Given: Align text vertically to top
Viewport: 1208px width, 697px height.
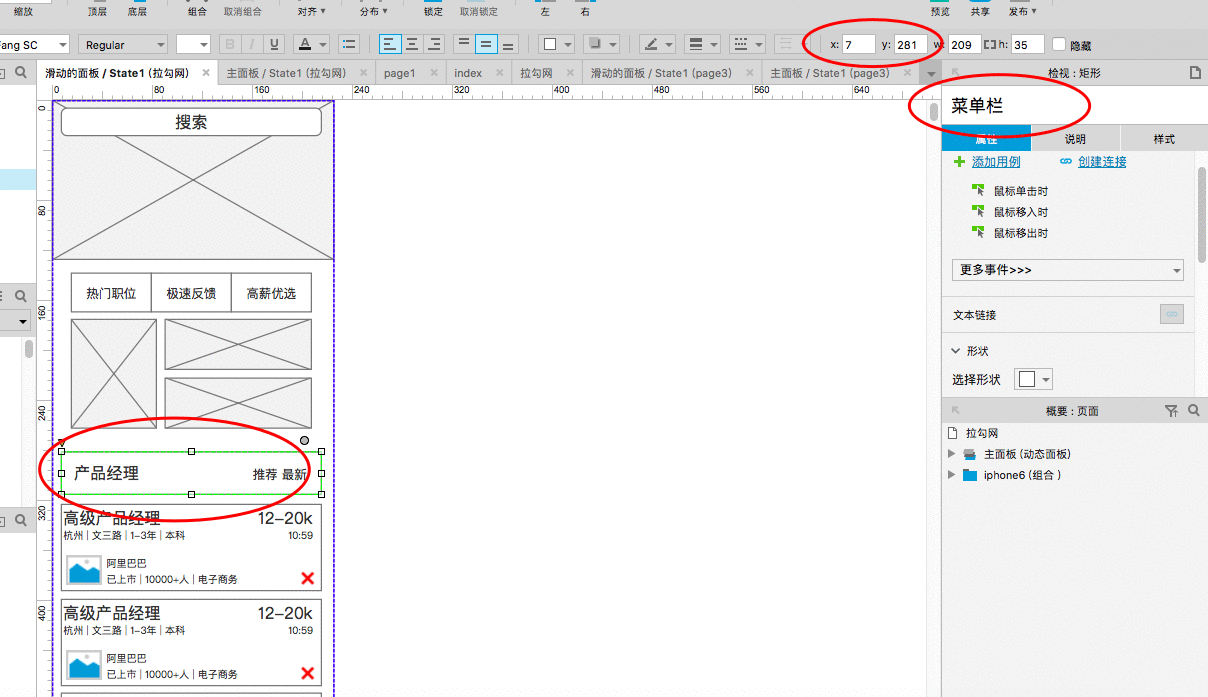Looking at the screenshot, I should (x=463, y=44).
